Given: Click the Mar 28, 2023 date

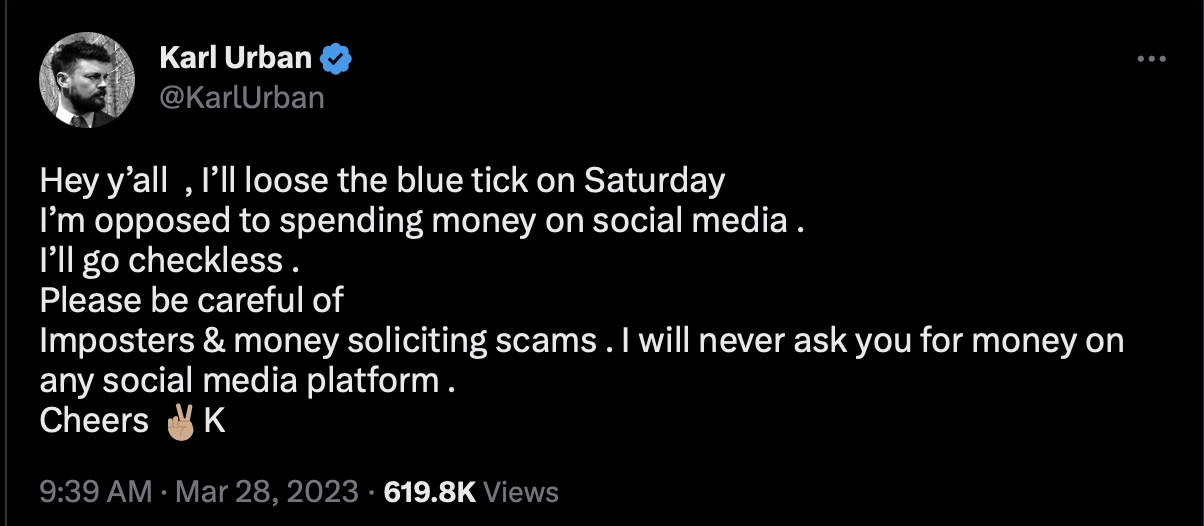Looking at the screenshot, I should pos(266,492).
